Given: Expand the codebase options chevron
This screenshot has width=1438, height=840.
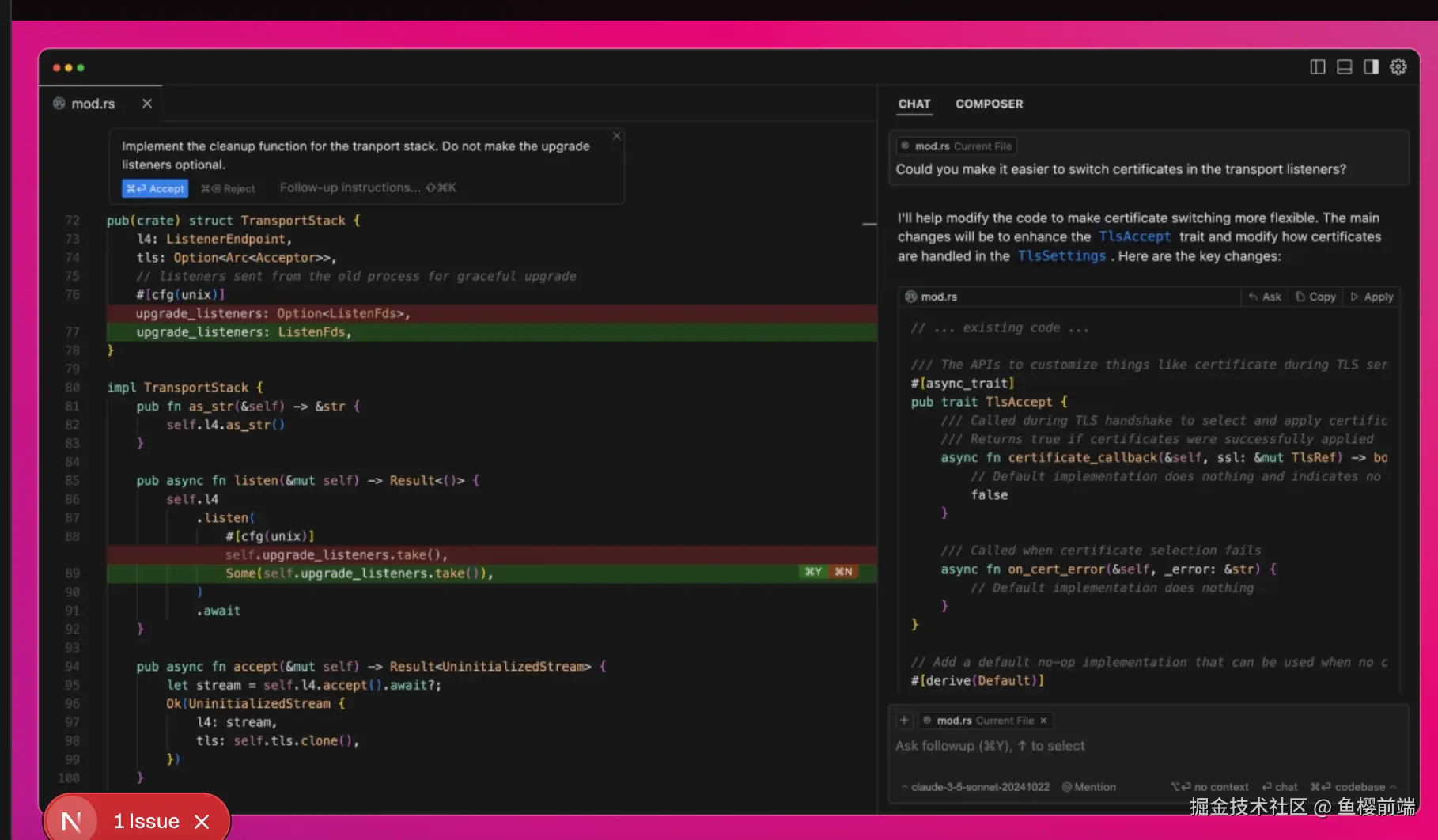Looking at the screenshot, I should 1393,787.
